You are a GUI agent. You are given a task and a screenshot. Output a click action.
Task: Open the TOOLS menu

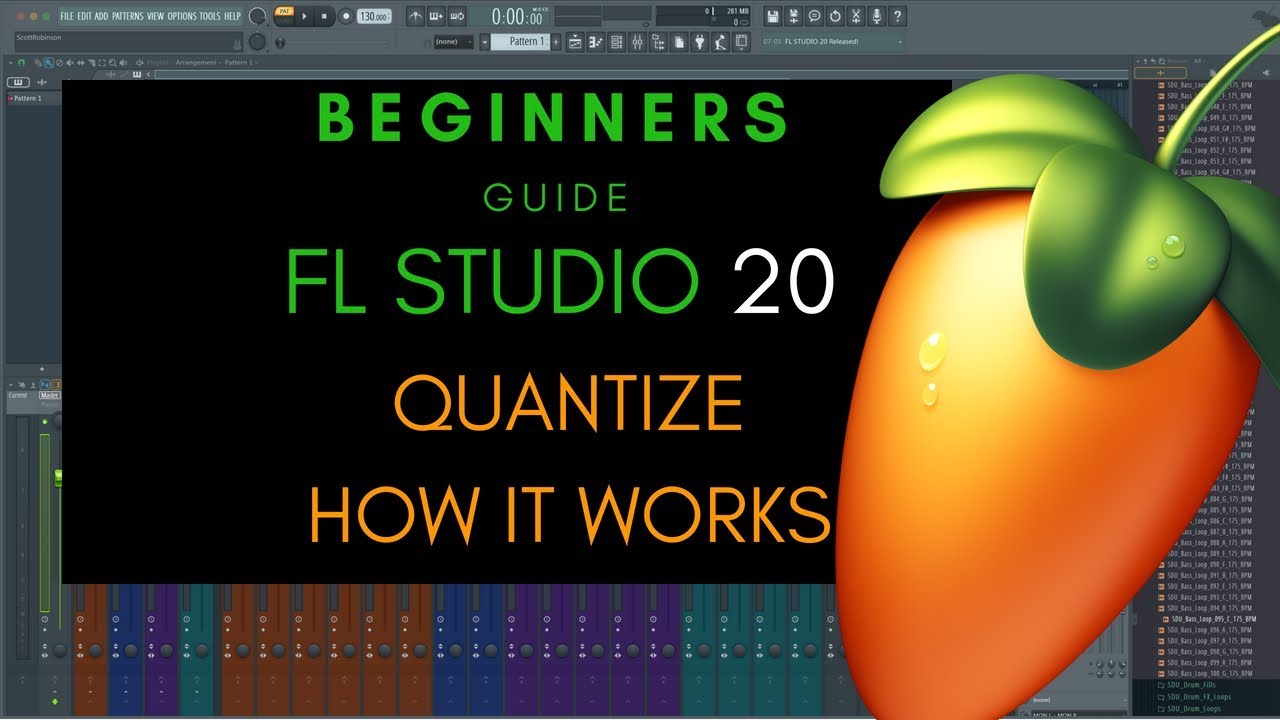point(210,16)
